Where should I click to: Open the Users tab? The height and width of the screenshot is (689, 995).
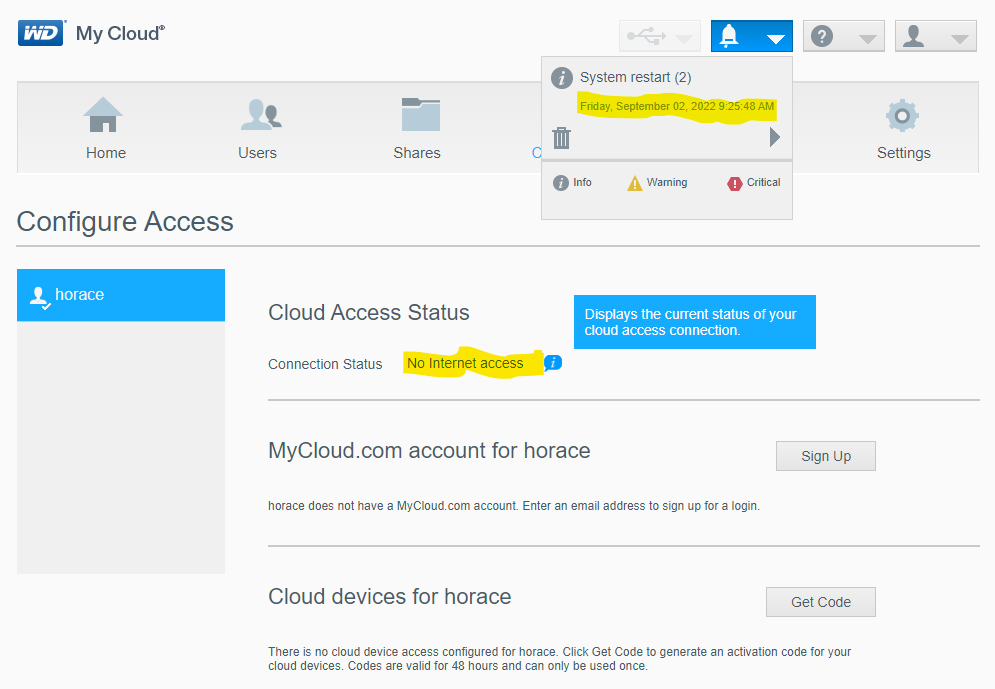pyautogui.click(x=258, y=129)
